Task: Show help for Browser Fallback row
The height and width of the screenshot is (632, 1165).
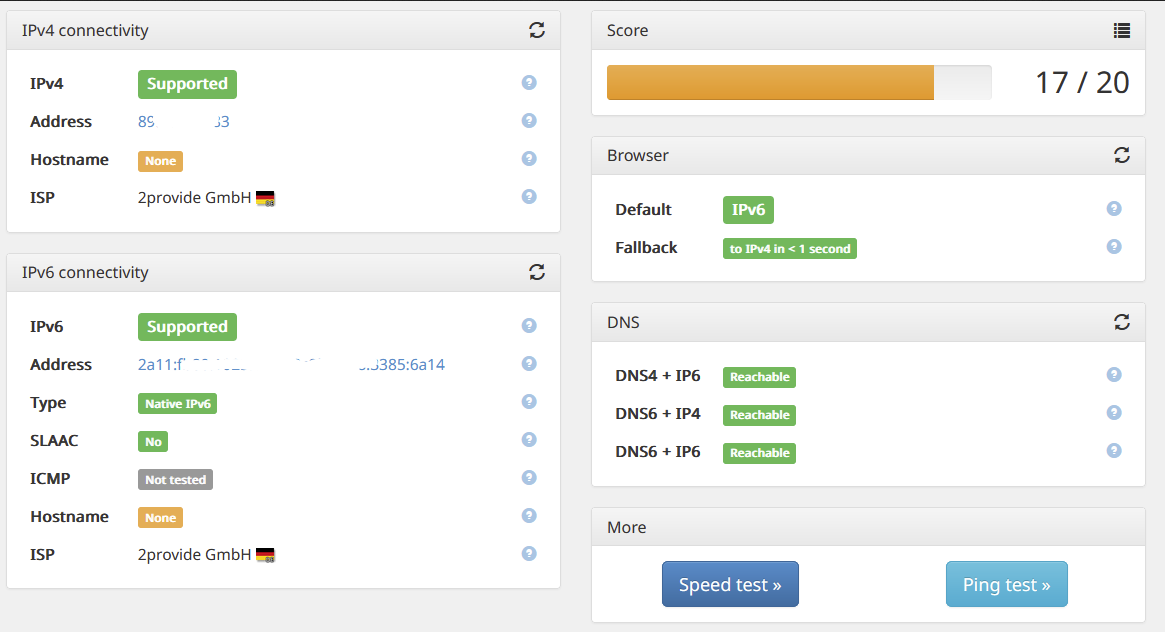Action: point(1114,247)
